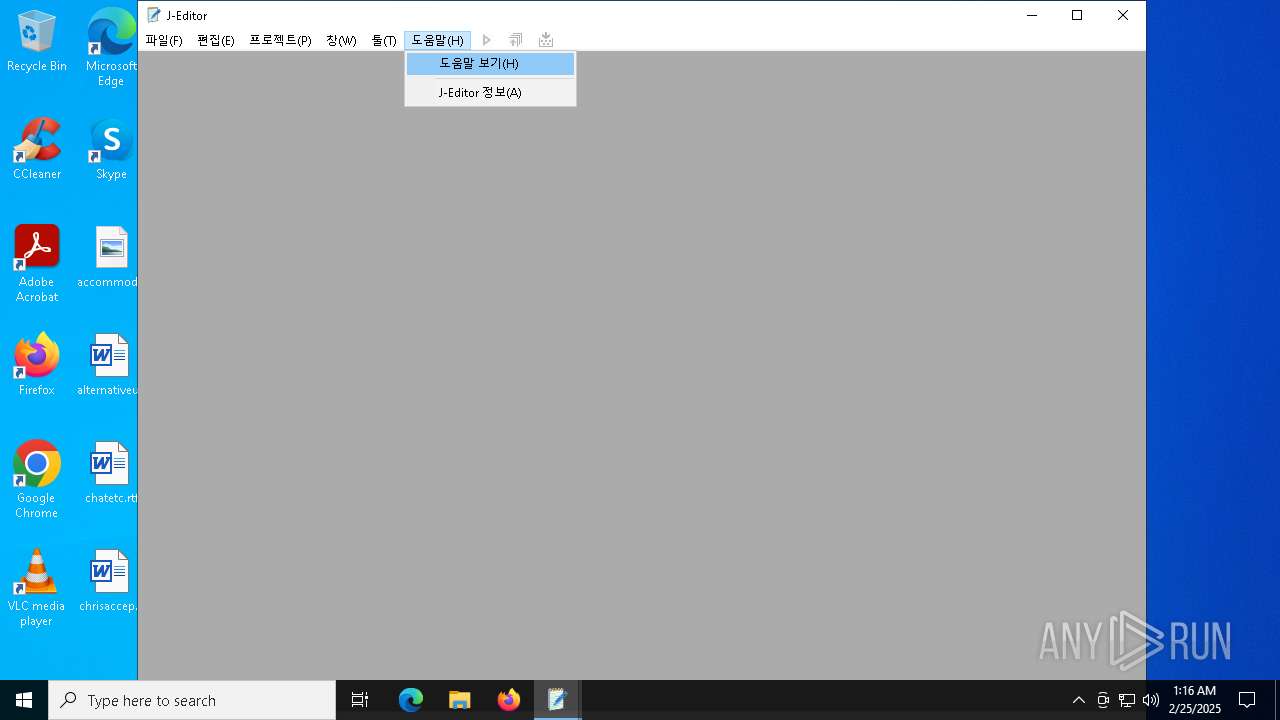
Task: Open Google Chrome desktop shortcut
Action: 37,480
